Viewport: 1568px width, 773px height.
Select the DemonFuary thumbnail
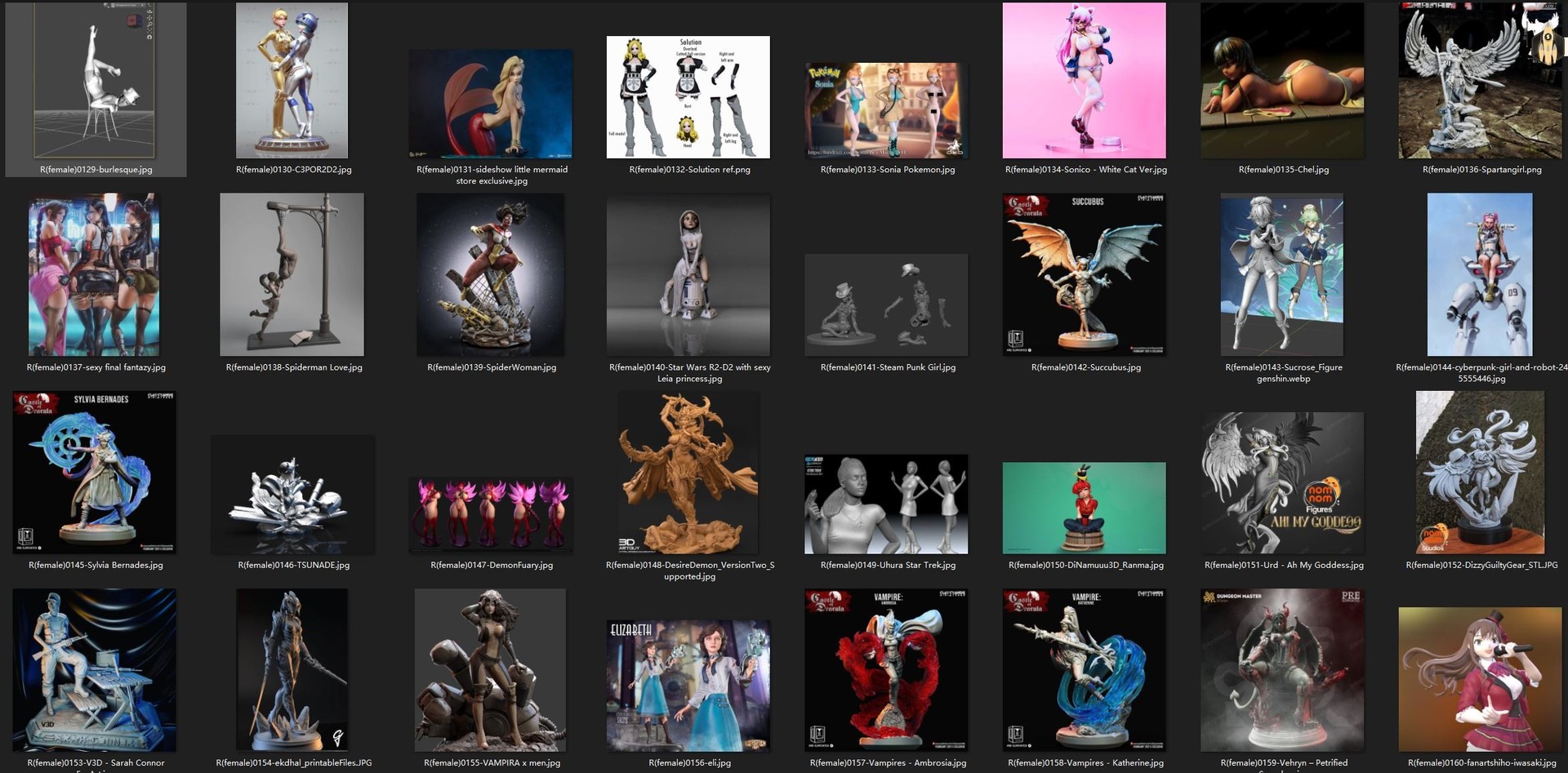(490, 516)
